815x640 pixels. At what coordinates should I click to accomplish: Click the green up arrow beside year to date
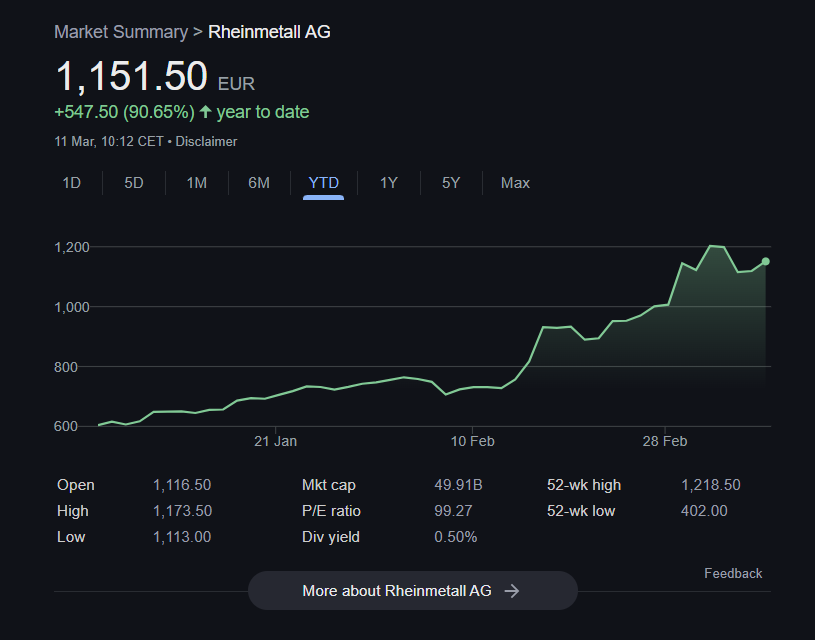(x=205, y=111)
